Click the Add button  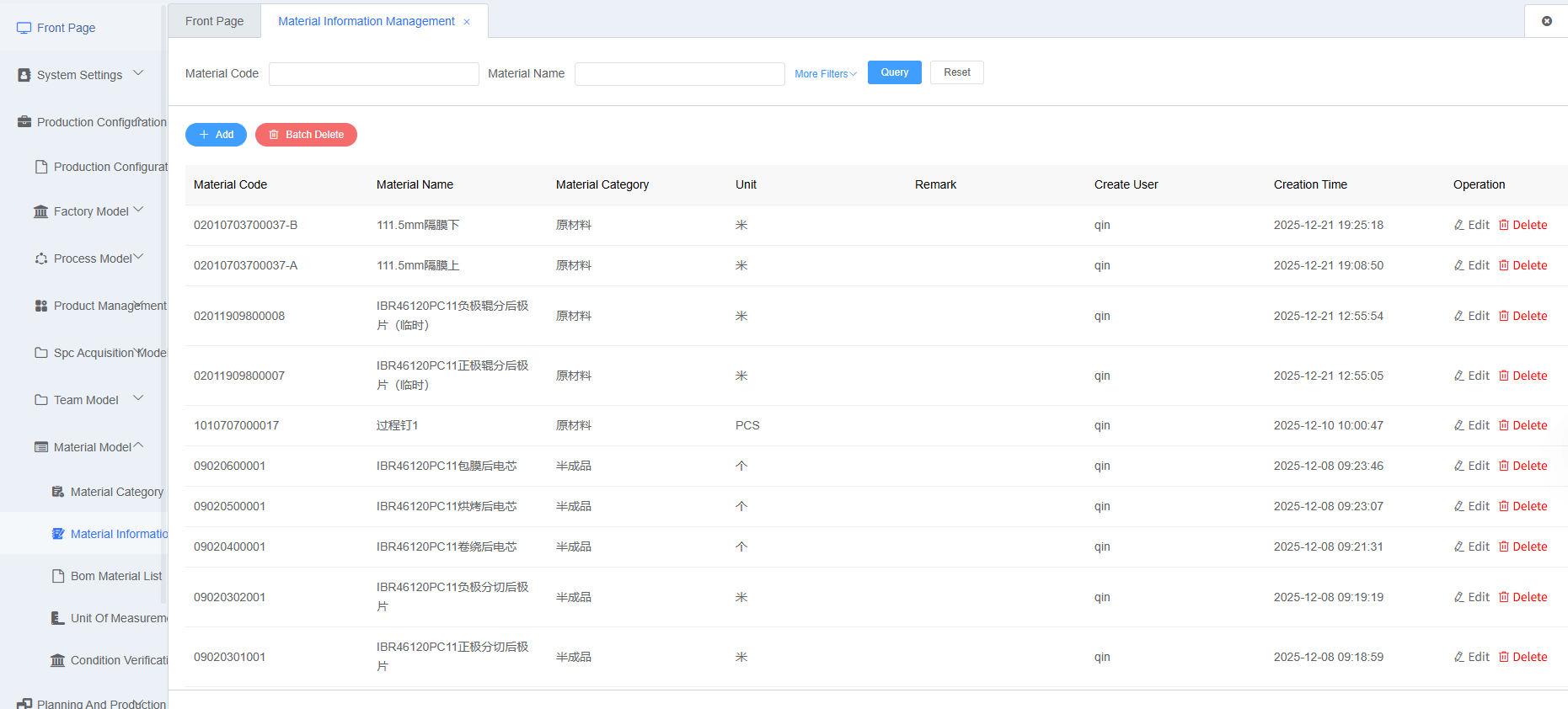(216, 135)
